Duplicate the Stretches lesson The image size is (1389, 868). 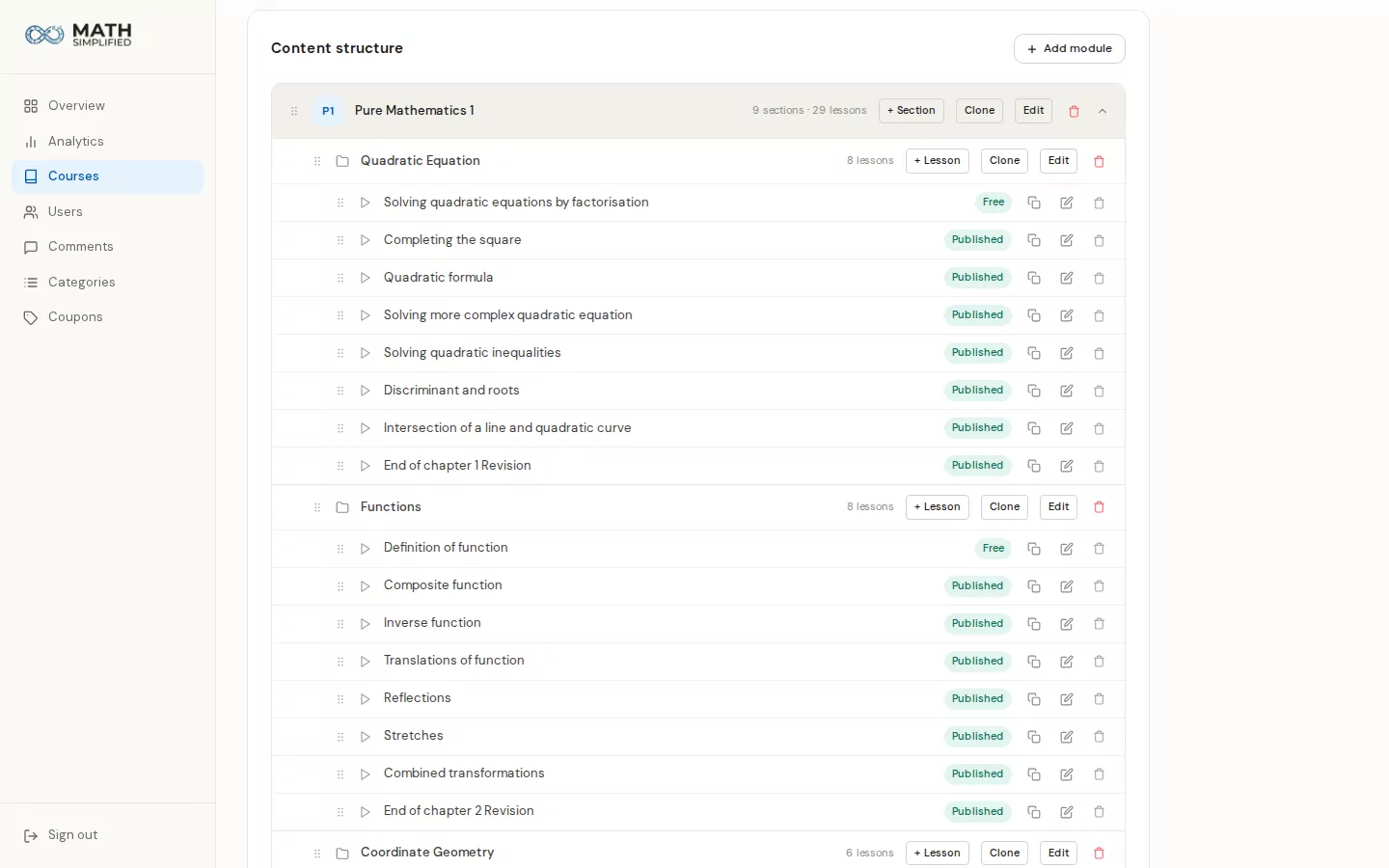tap(1034, 737)
